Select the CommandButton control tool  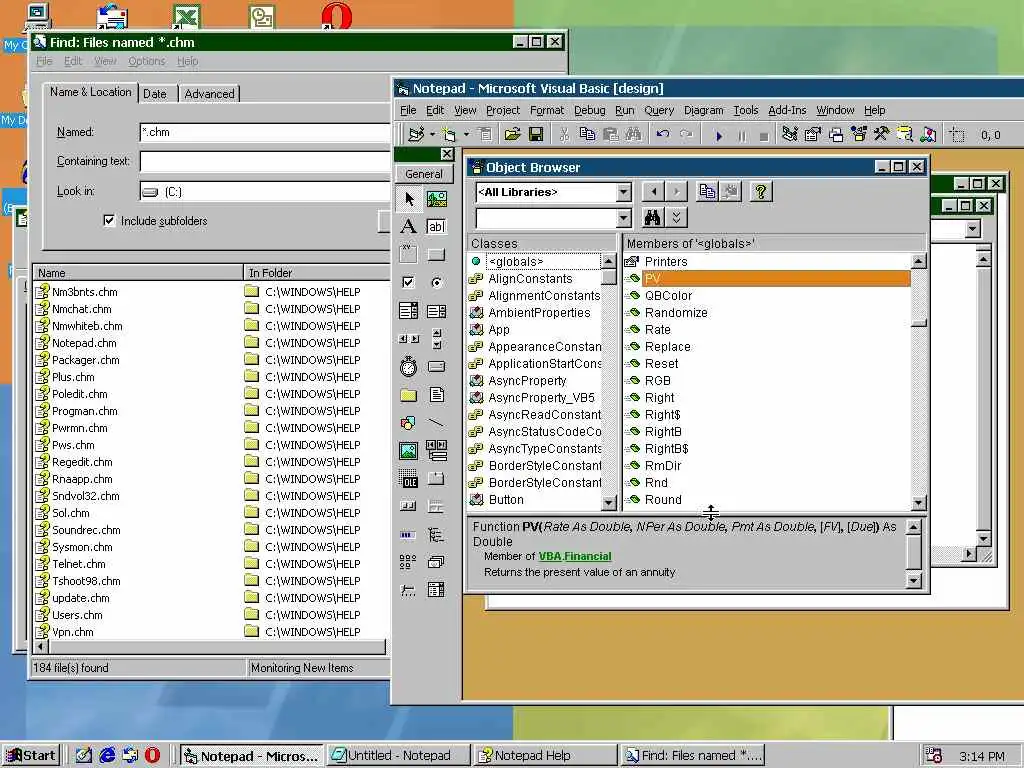tap(436, 254)
